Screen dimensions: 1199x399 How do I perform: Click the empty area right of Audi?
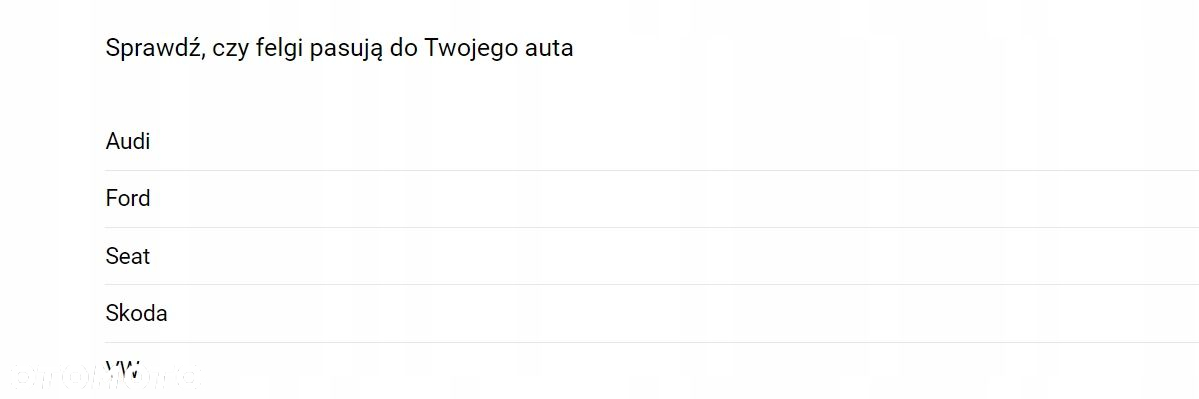tap(674, 141)
